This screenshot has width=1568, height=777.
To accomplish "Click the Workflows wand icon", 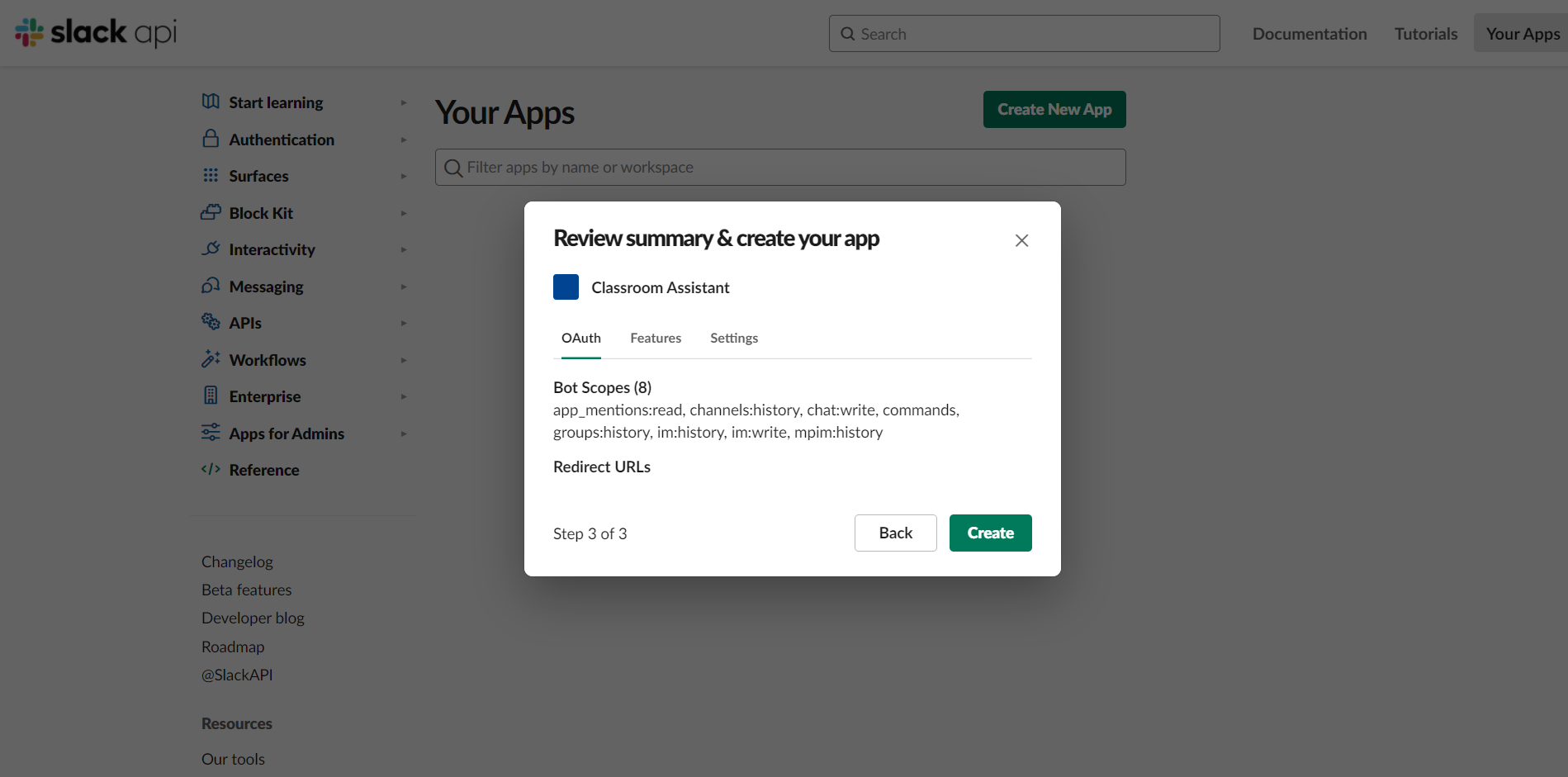I will [211, 359].
